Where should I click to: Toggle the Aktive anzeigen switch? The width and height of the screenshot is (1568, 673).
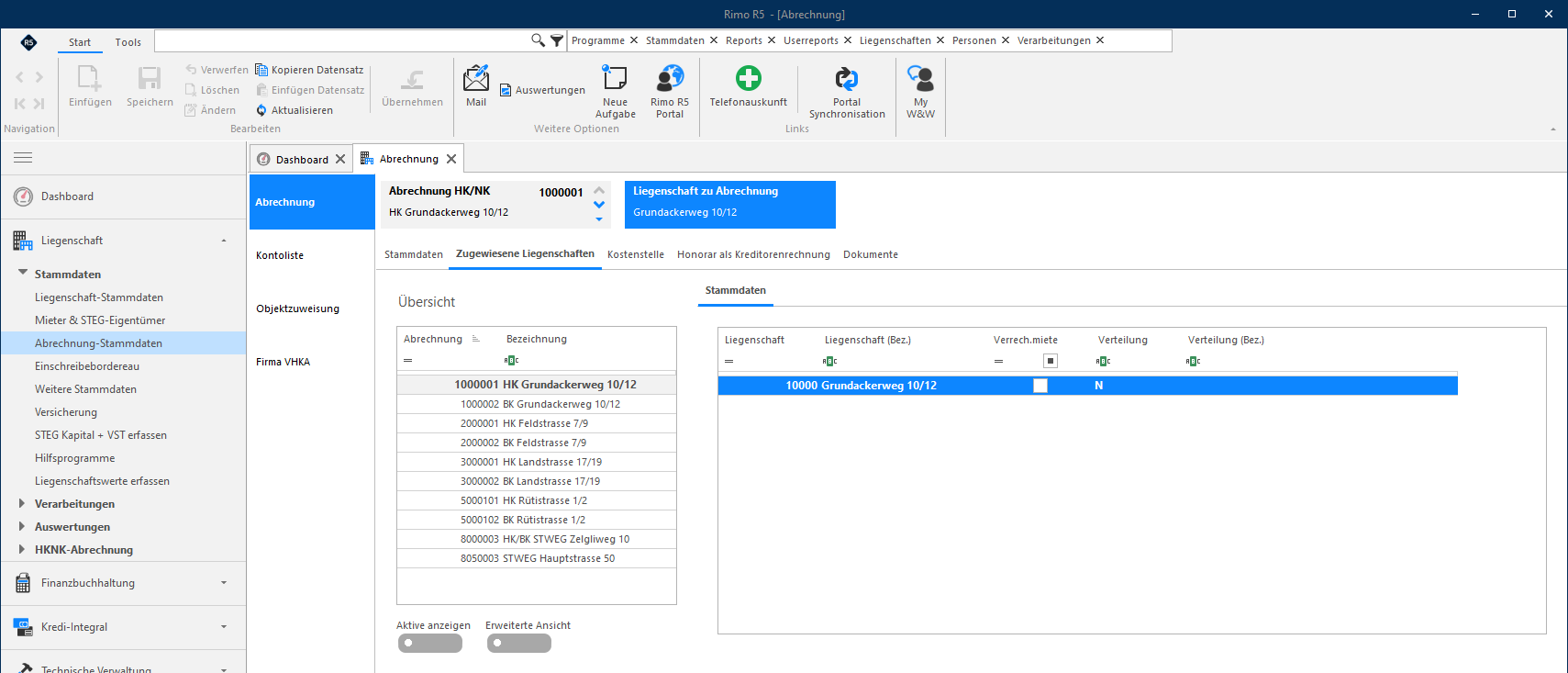coord(430,644)
